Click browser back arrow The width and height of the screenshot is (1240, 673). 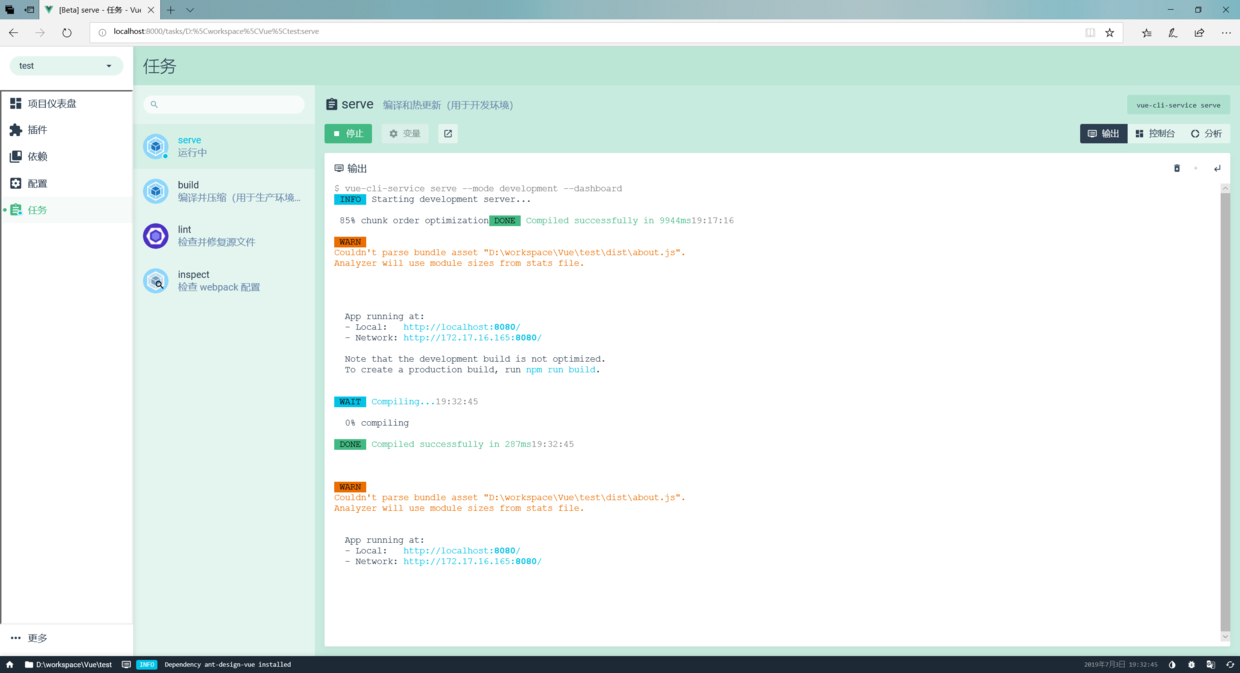click(13, 32)
